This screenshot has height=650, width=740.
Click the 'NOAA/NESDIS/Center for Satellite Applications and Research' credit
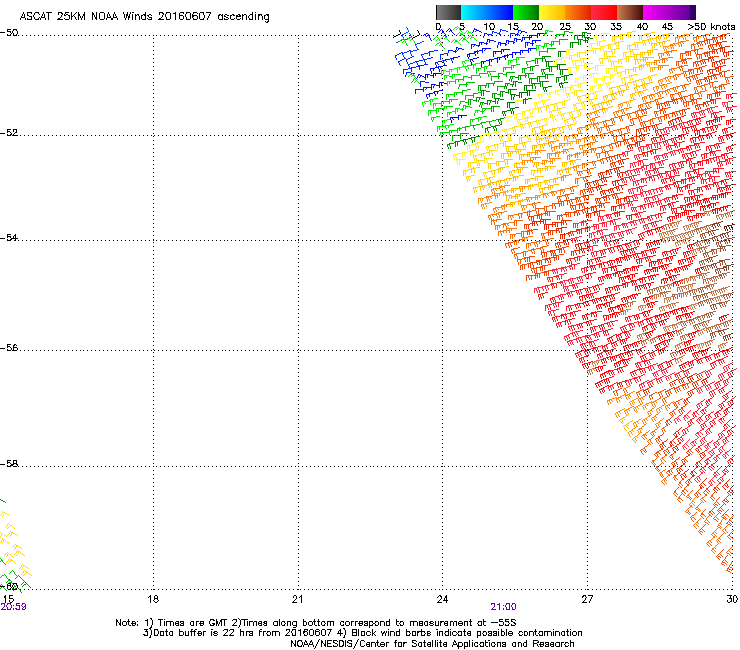[x=432, y=643]
